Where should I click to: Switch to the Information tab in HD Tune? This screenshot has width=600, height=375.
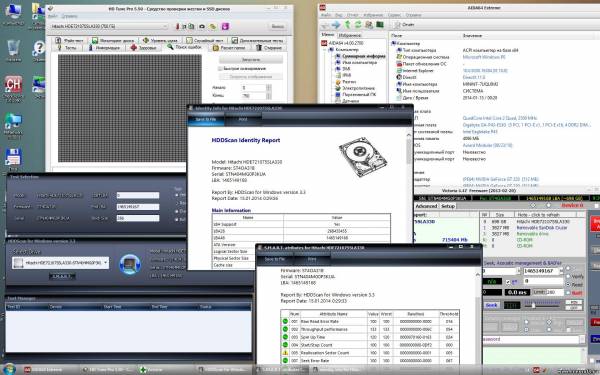[104, 48]
